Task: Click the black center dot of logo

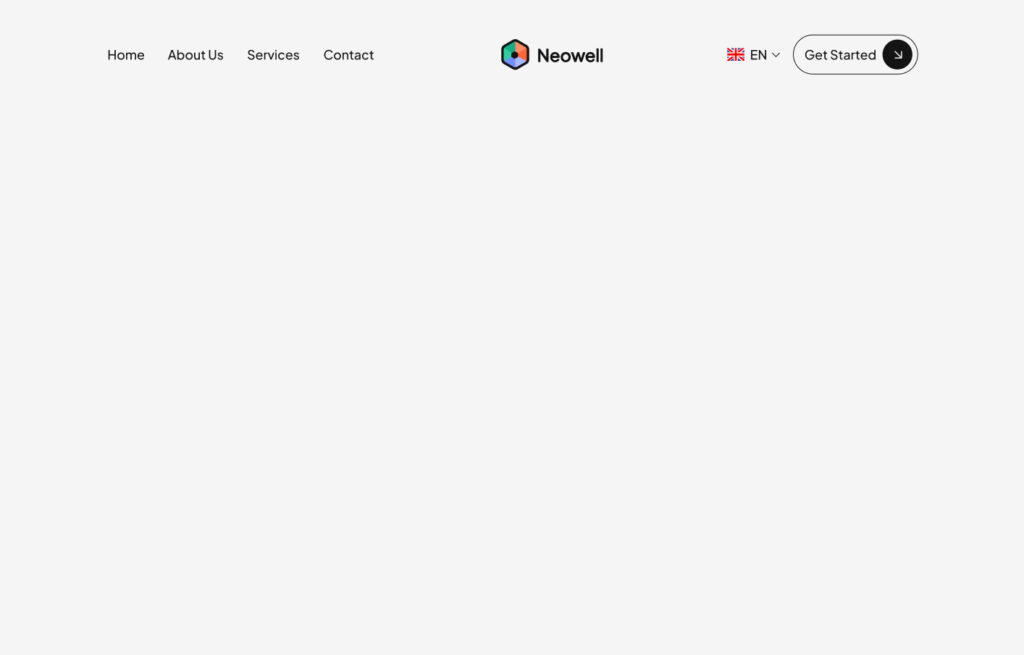Action: [x=515, y=55]
